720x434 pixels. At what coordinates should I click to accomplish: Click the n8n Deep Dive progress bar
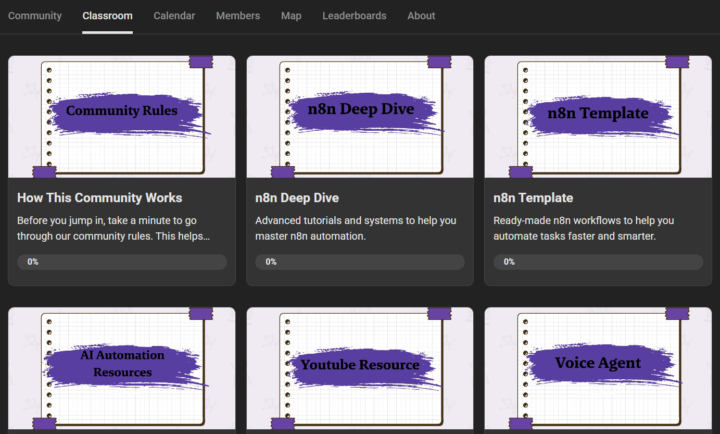pos(360,262)
